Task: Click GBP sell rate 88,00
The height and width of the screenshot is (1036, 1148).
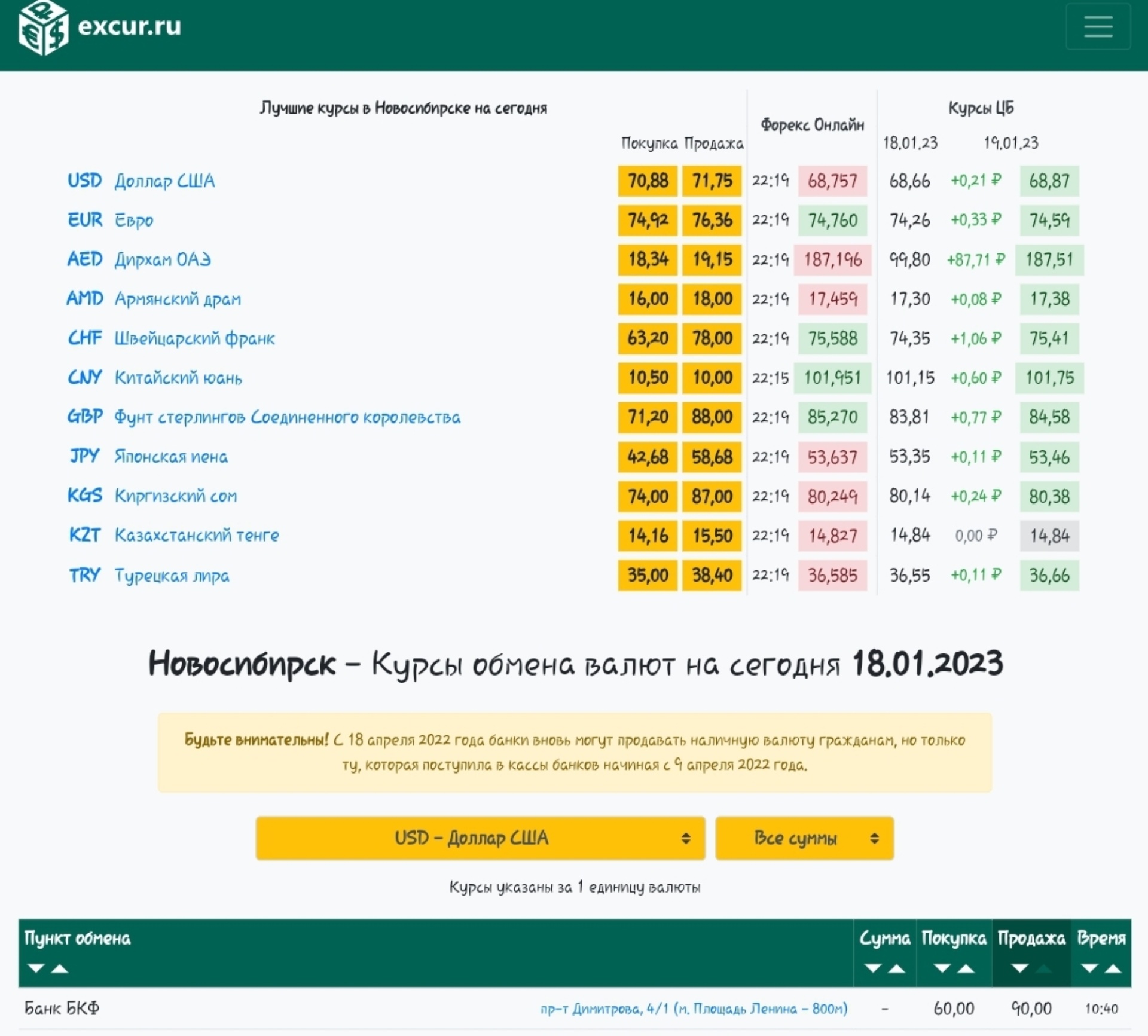Action: [x=712, y=417]
